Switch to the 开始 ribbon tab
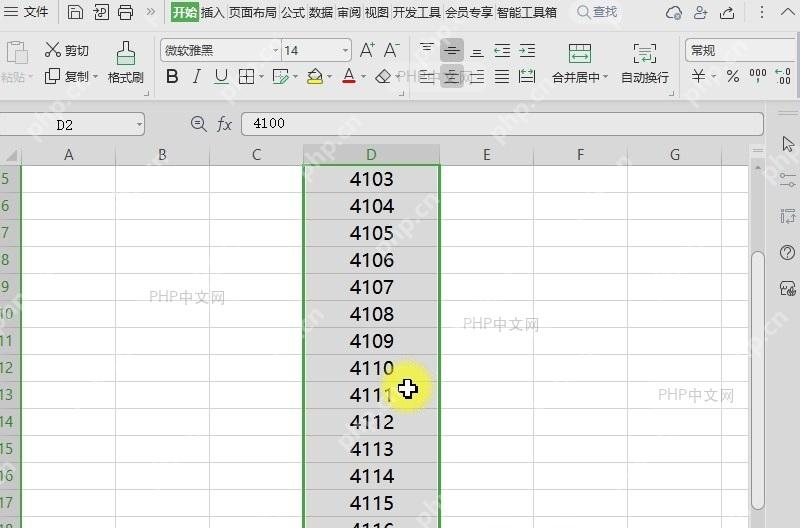This screenshot has height=528, width=800. pyautogui.click(x=184, y=12)
